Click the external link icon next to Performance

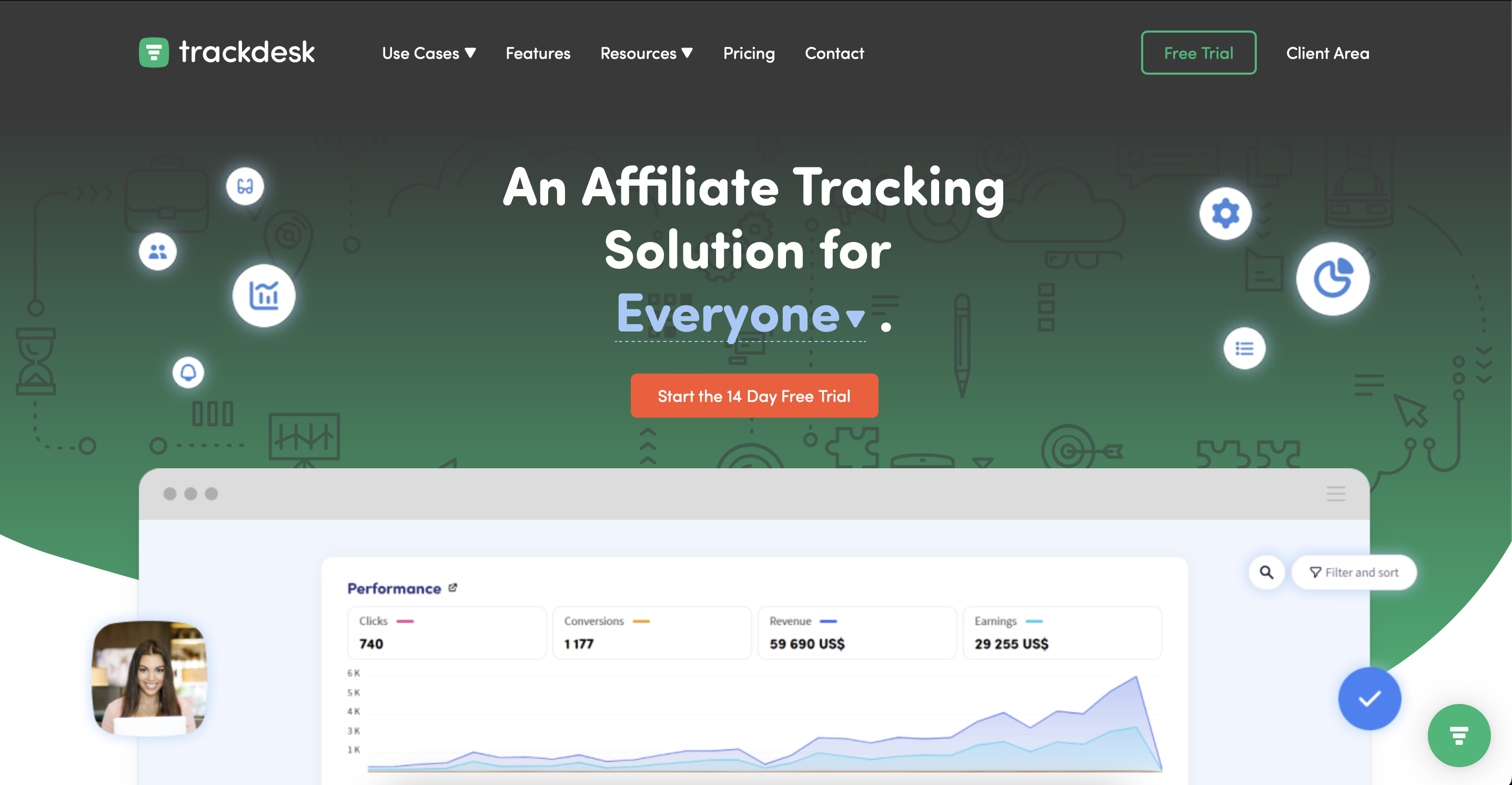click(452, 587)
